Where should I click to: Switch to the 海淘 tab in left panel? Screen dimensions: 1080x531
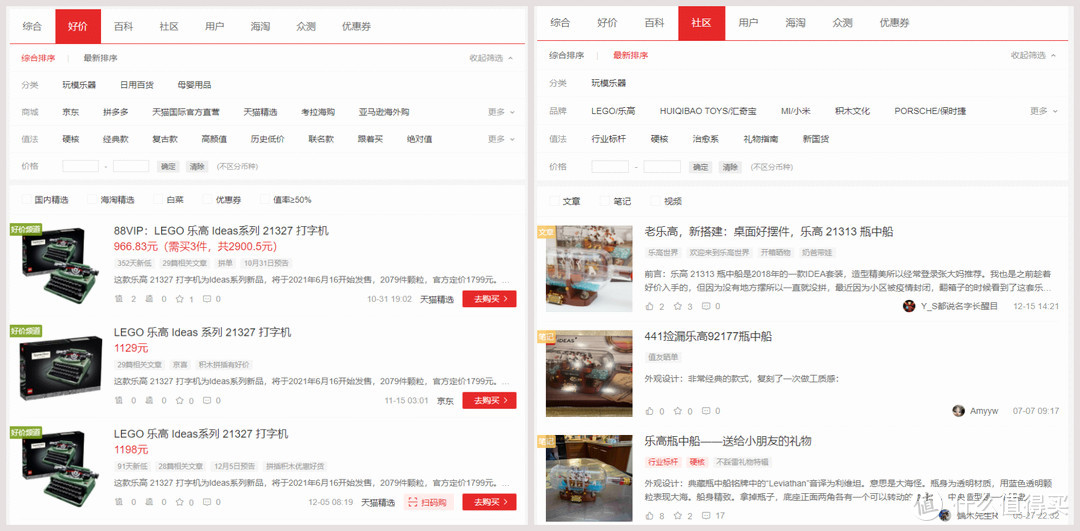[260, 26]
